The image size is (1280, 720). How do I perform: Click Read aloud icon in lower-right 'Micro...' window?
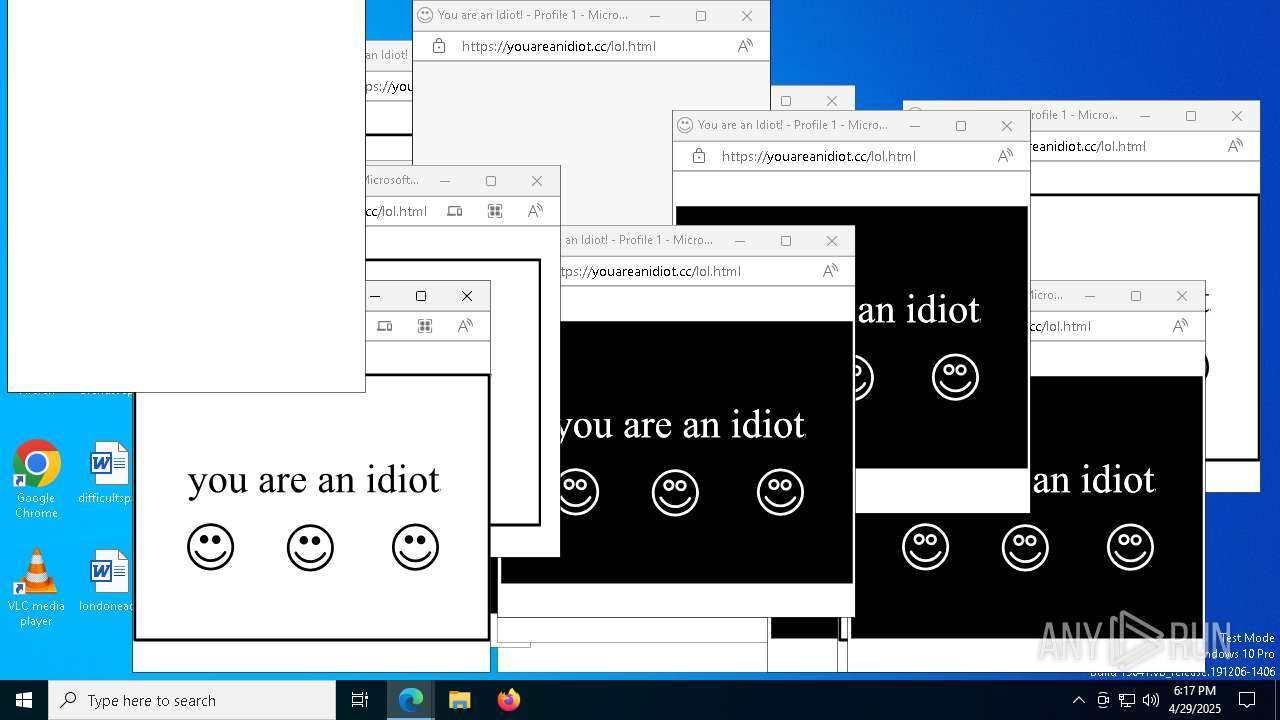tap(1180, 326)
